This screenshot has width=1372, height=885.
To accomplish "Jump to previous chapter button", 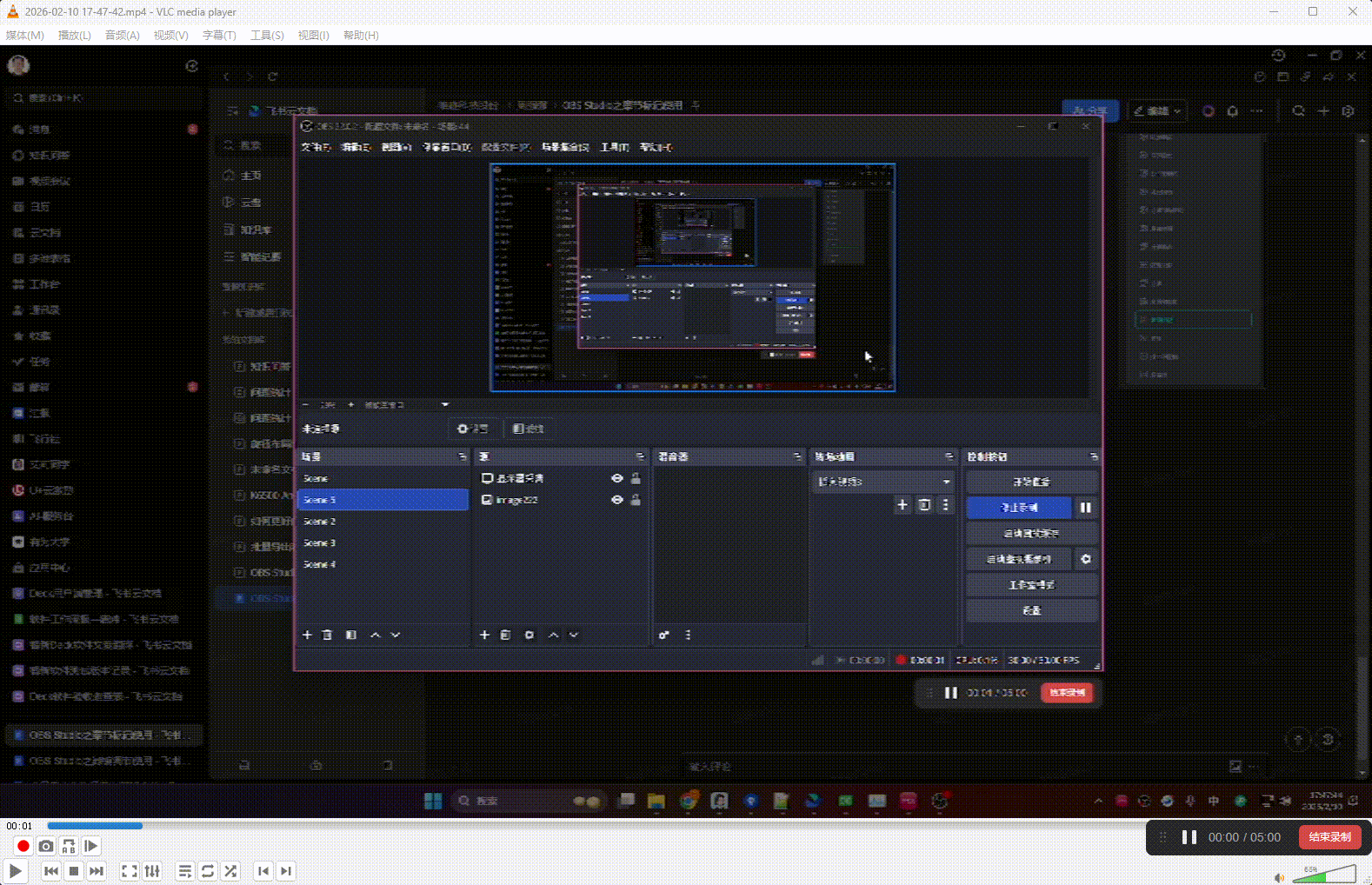I will [263, 871].
